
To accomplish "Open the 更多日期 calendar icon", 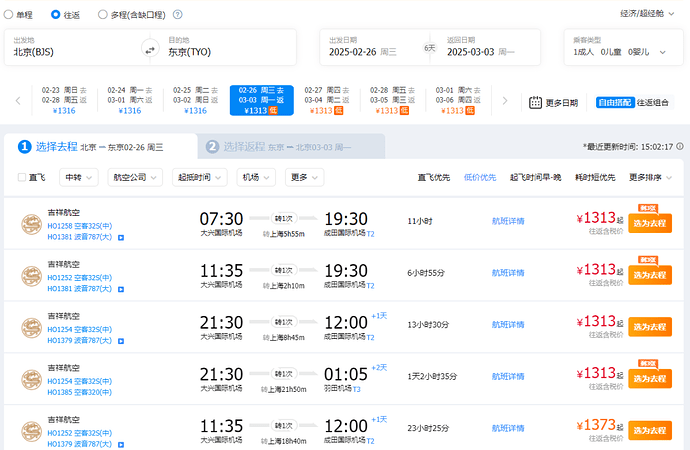I will pyautogui.click(x=535, y=101).
